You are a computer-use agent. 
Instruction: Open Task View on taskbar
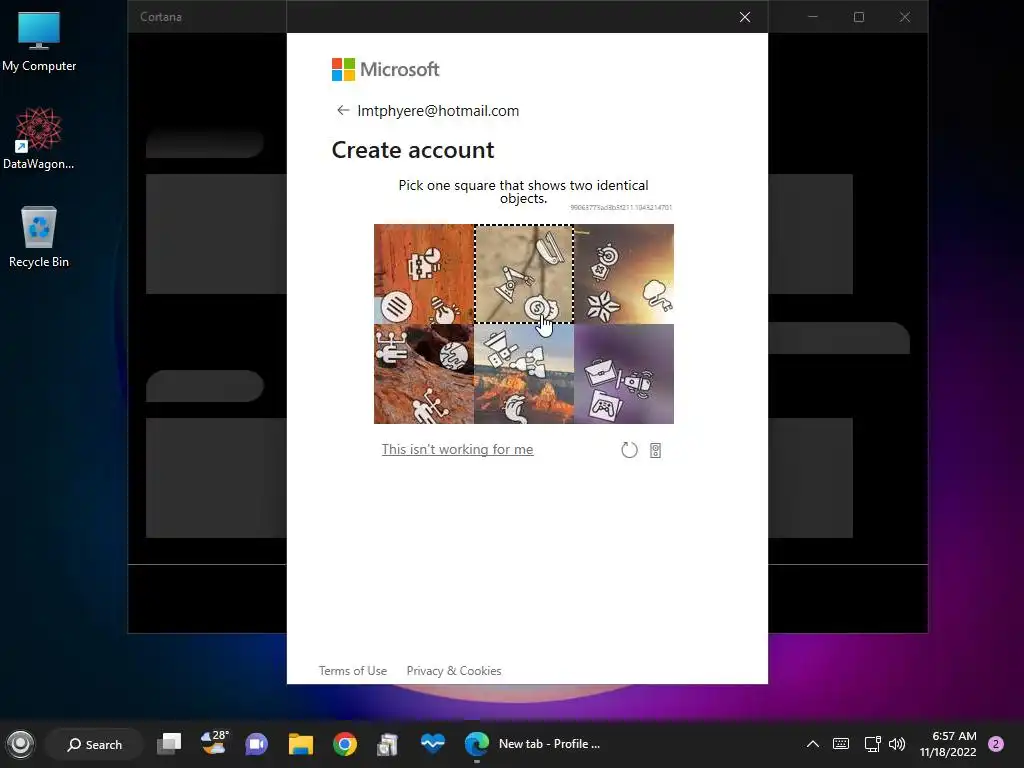pos(169,744)
